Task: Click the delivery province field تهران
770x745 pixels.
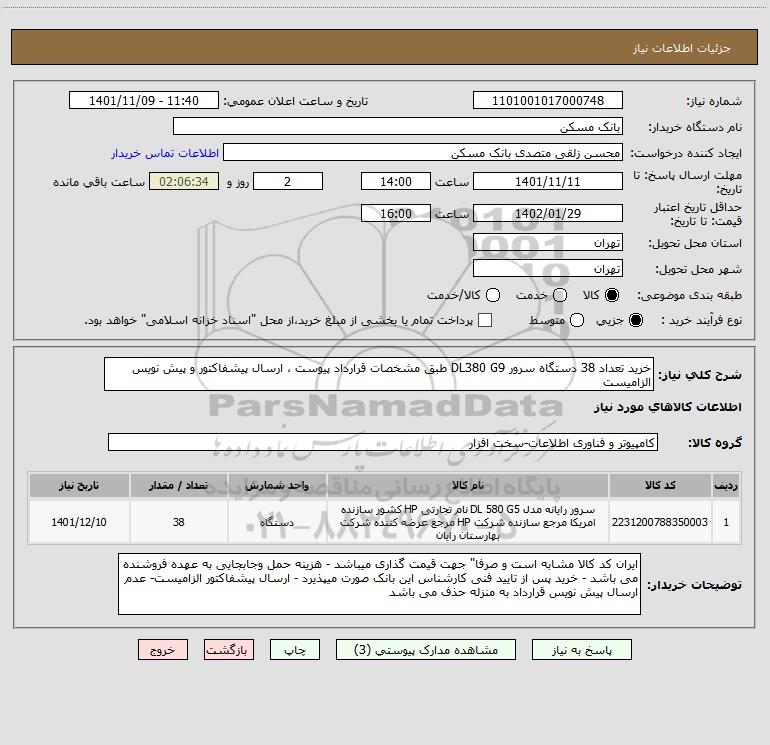Action: click(548, 242)
